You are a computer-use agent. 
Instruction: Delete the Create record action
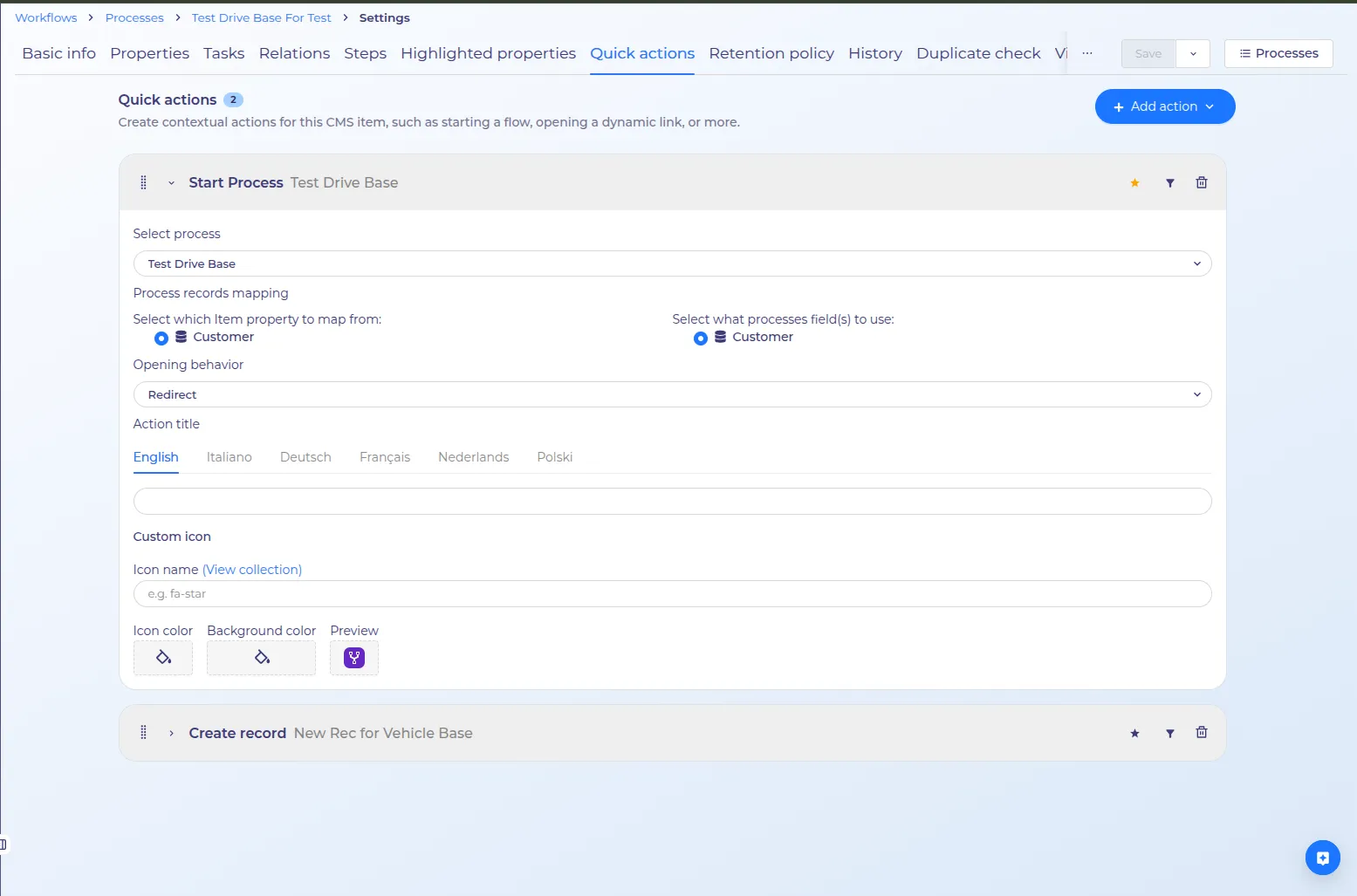[x=1202, y=733]
